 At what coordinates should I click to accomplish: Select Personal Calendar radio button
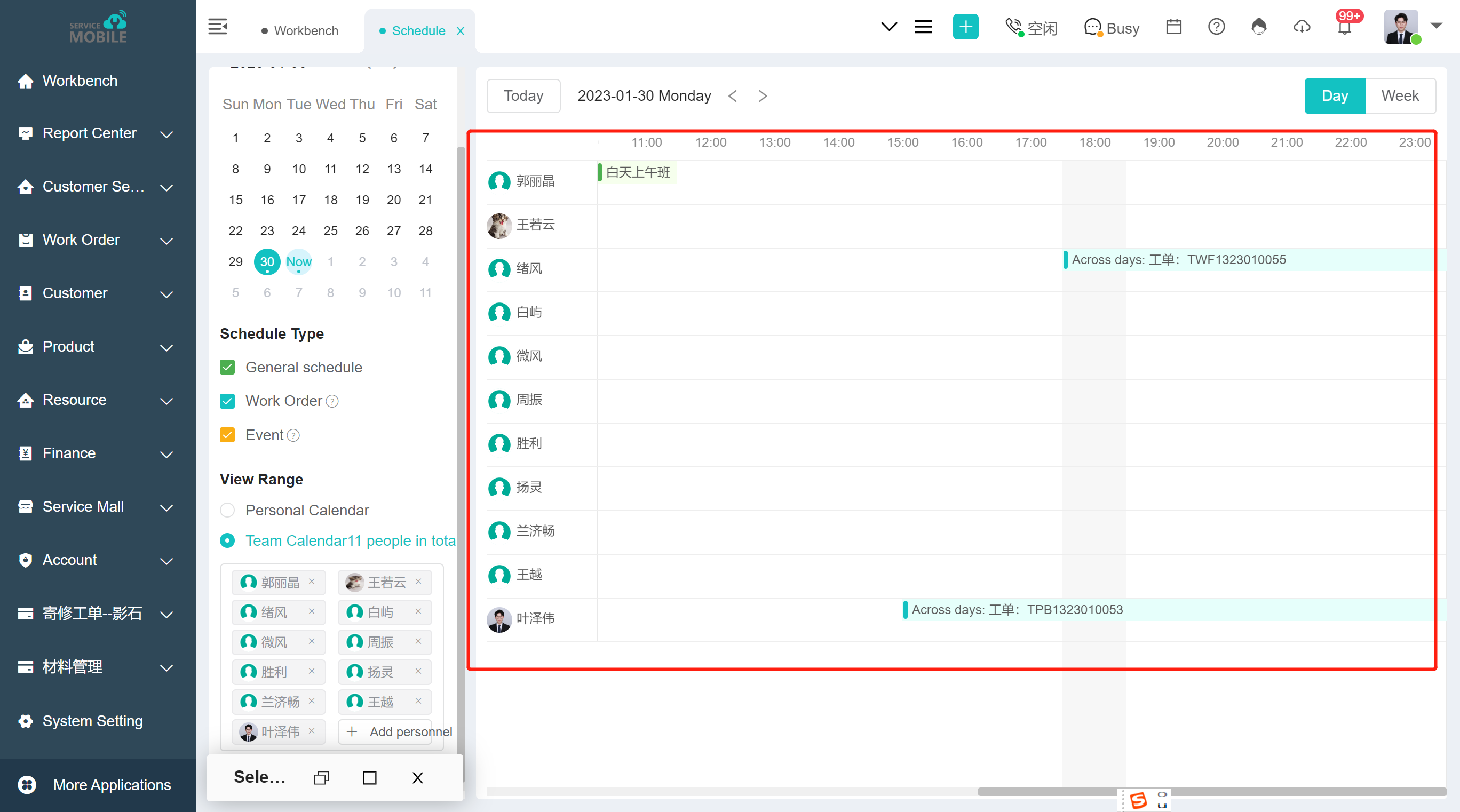point(227,510)
